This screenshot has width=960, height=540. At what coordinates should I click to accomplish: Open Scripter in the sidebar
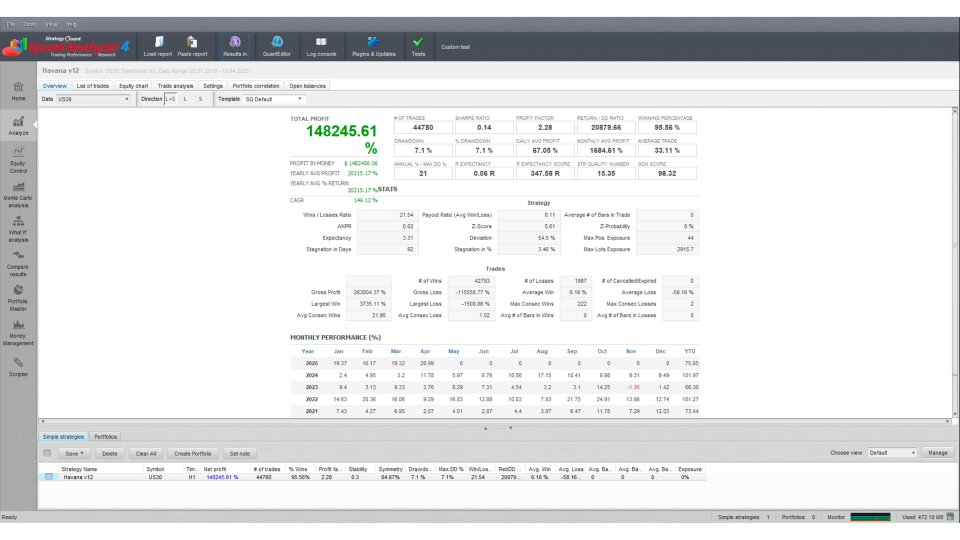18,367
